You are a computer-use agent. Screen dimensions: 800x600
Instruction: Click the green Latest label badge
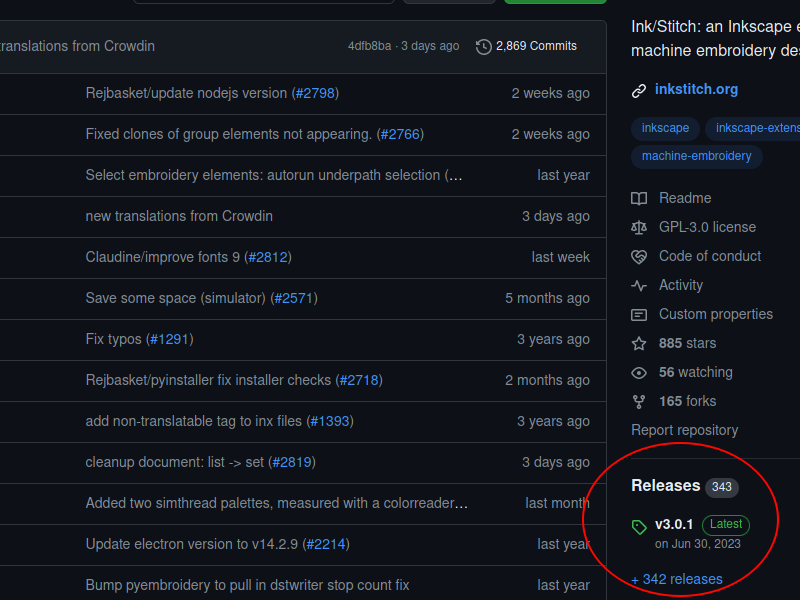click(x=726, y=525)
